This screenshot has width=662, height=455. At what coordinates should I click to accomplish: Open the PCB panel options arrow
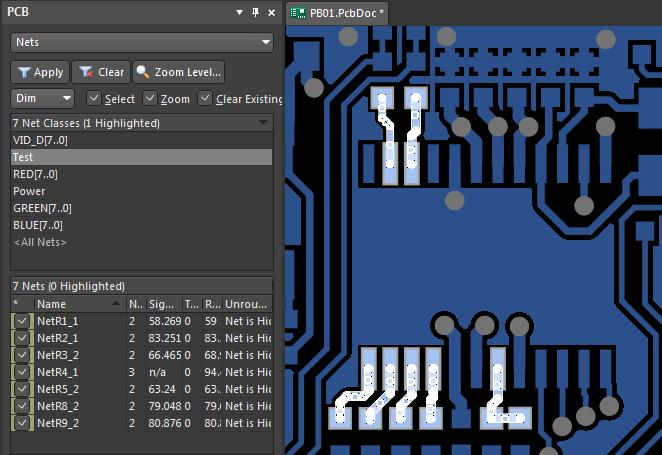pos(239,12)
